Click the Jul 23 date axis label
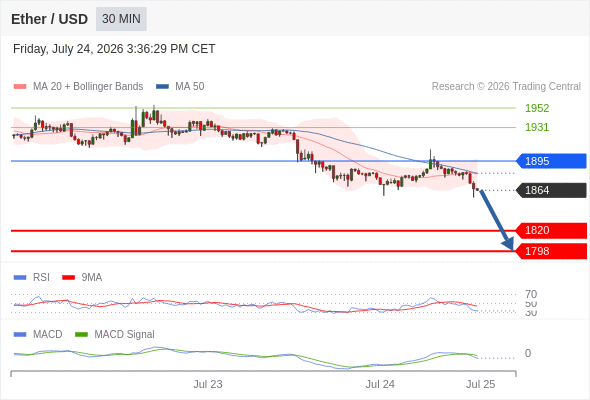The image size is (590, 400). 208,384
